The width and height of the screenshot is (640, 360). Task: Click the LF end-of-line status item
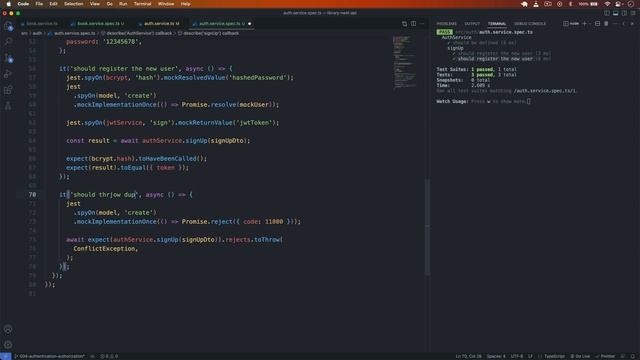[x=530, y=356]
